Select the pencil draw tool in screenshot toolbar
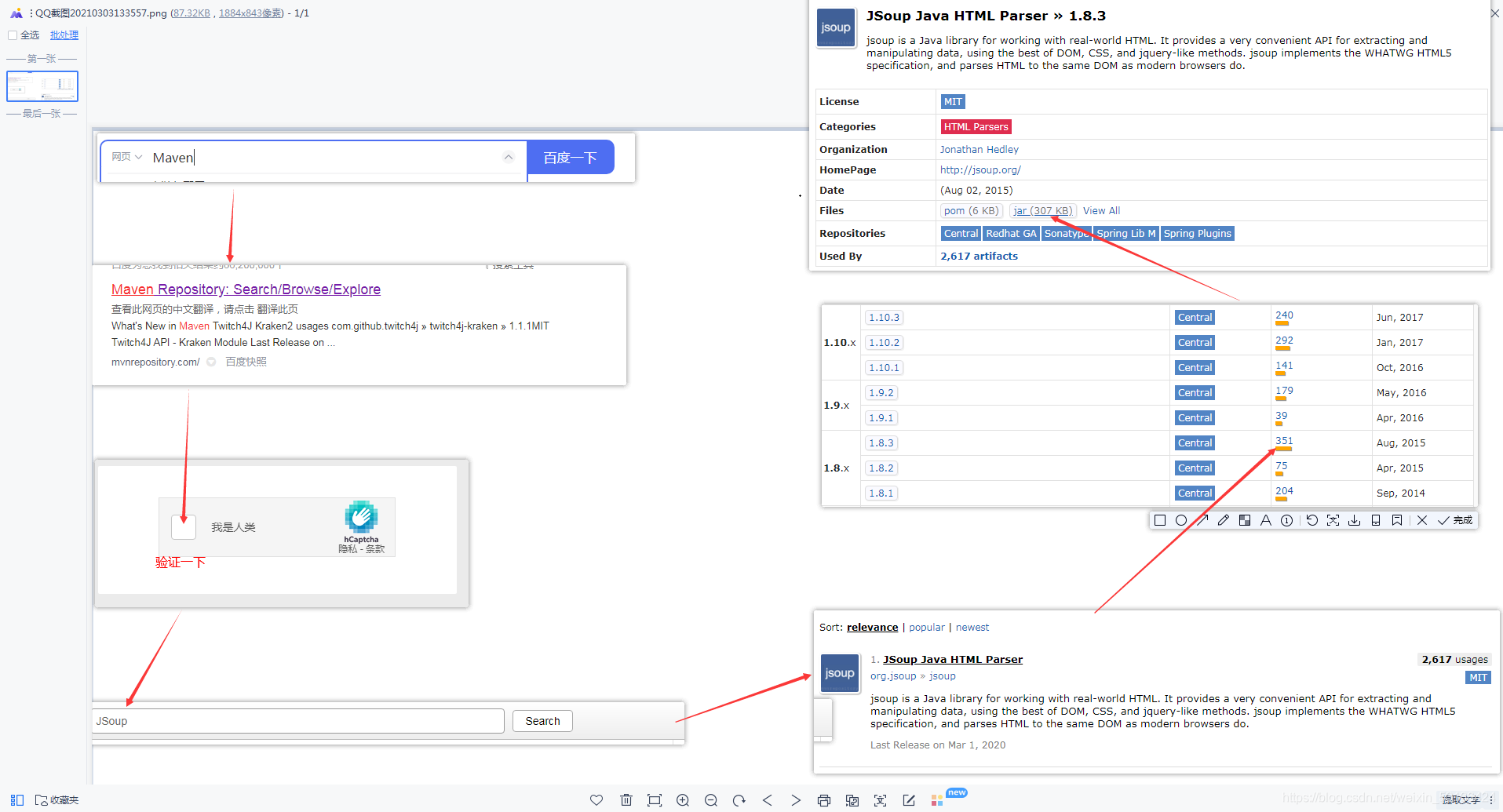 pos(1224,520)
